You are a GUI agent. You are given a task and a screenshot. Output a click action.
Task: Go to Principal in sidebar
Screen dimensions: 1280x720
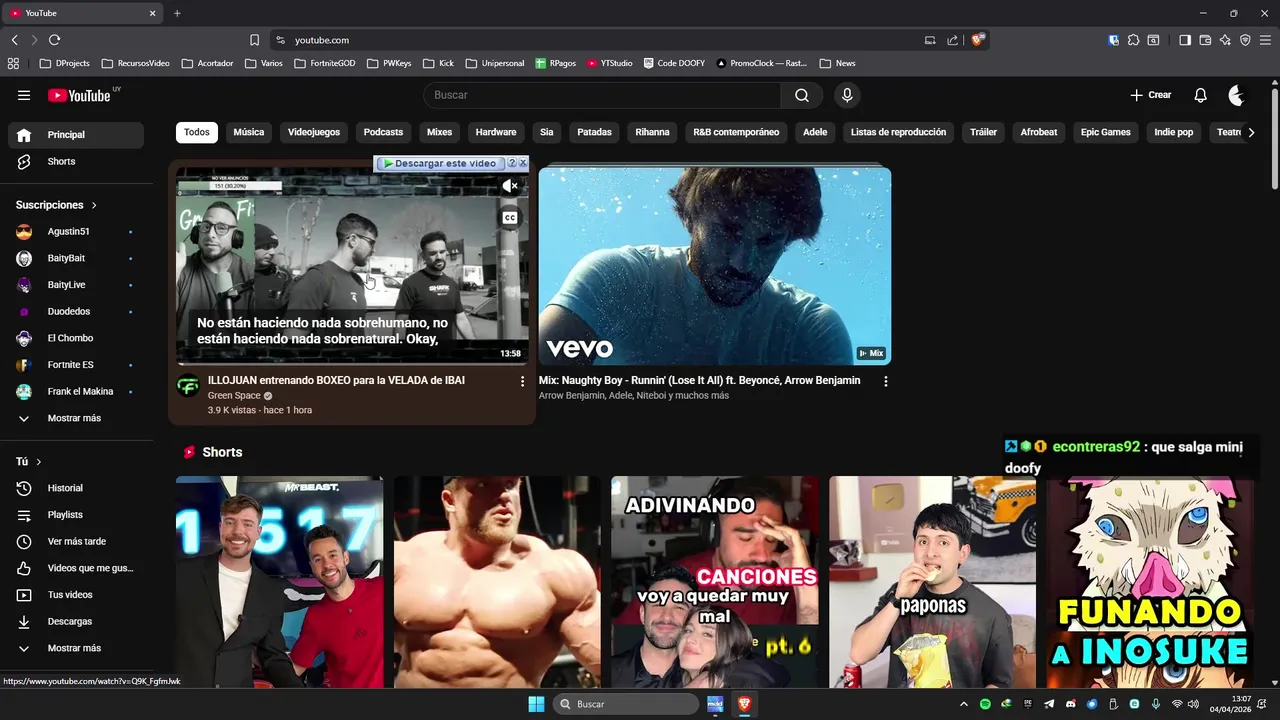click(76, 135)
